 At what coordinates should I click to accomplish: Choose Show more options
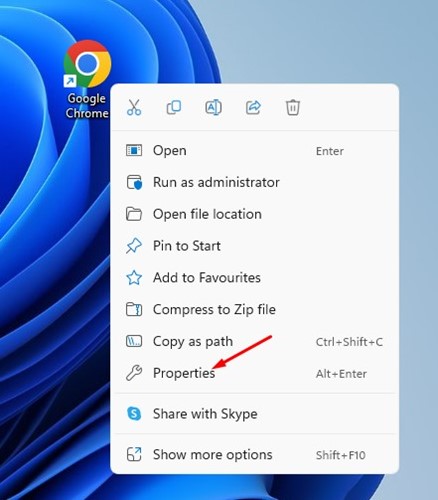254,455
